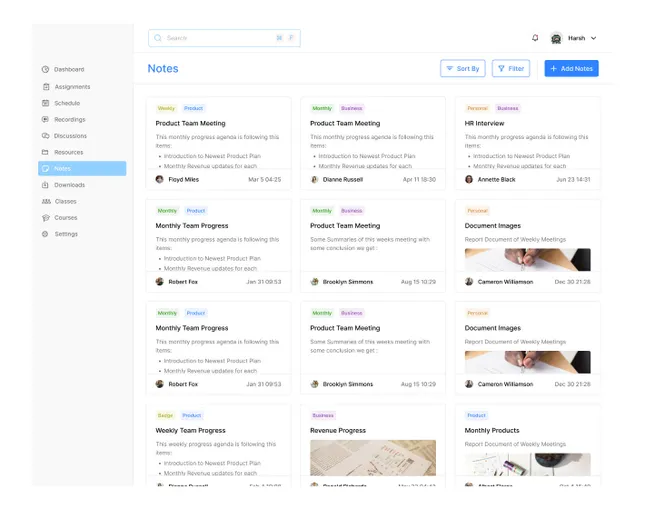Click the Recordings icon in sidebar
Image resolution: width=645 pixels, height=509 pixels.
(45, 119)
